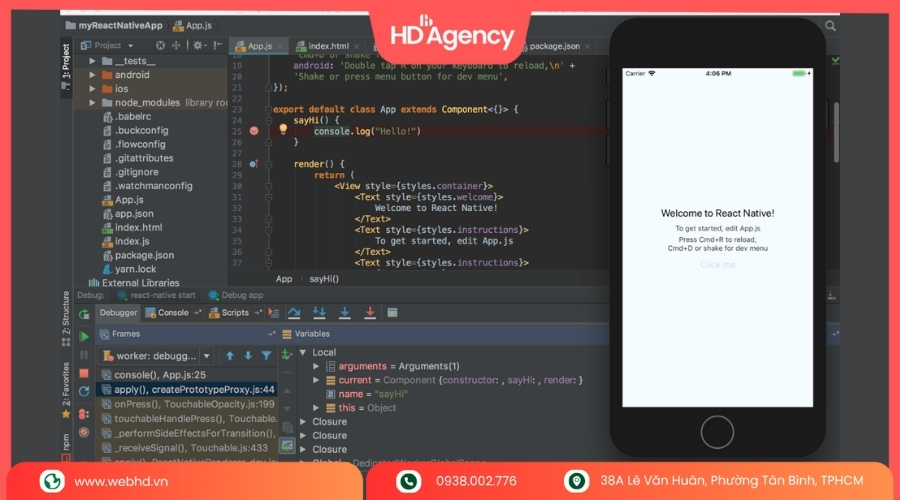Close the index.html tab
The image size is (900, 500).
(x=356, y=46)
